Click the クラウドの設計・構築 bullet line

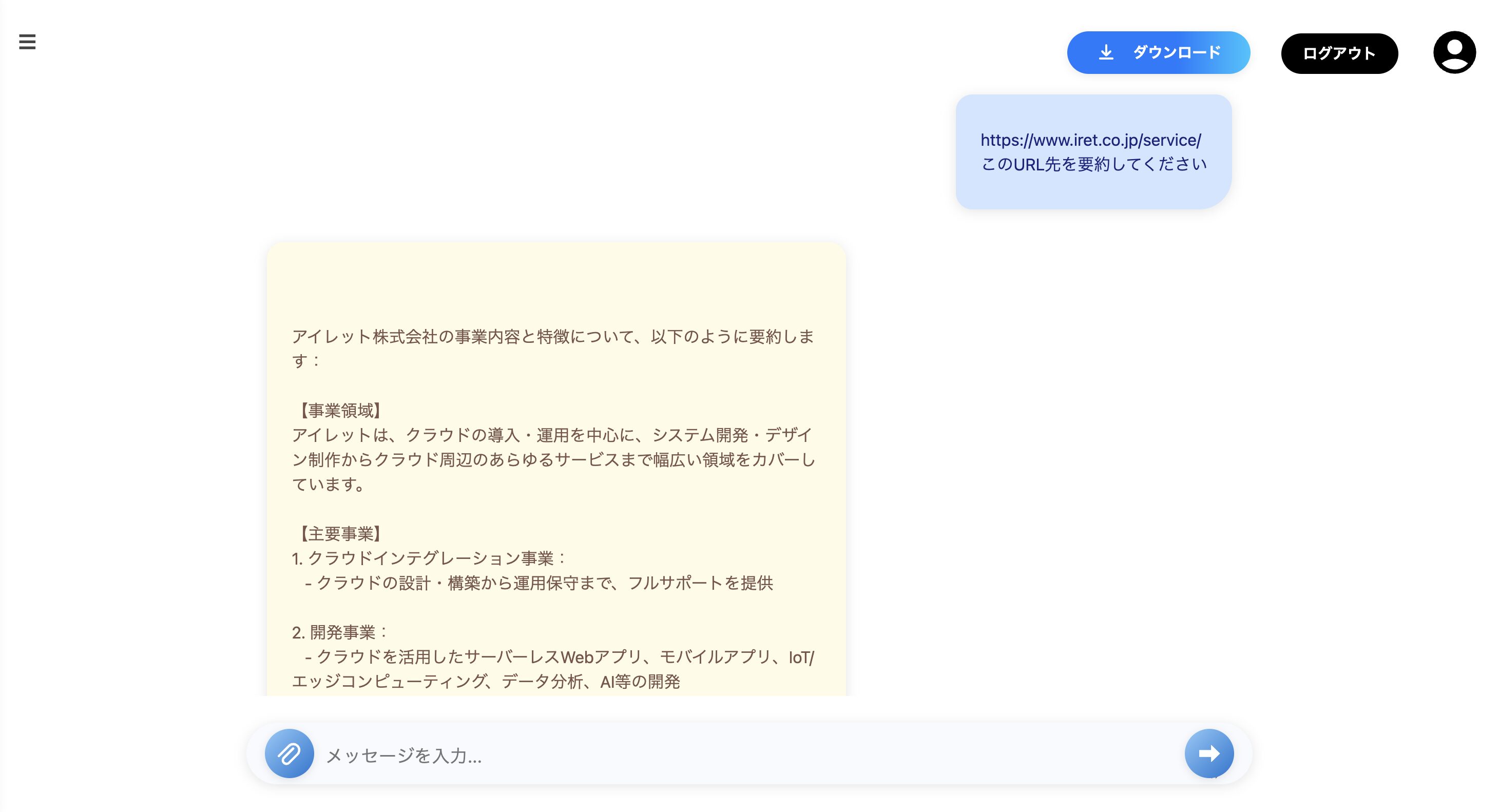(x=539, y=583)
